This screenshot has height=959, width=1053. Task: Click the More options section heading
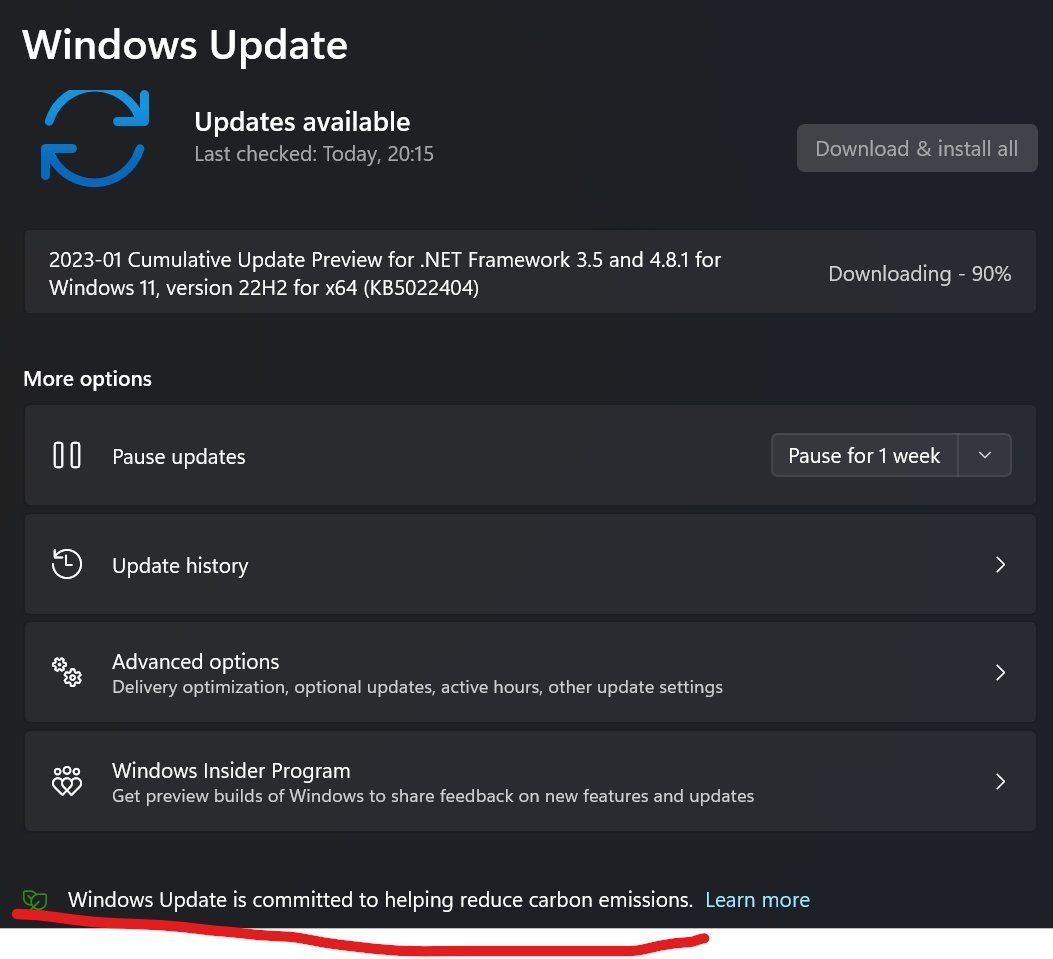pyautogui.click(x=87, y=379)
